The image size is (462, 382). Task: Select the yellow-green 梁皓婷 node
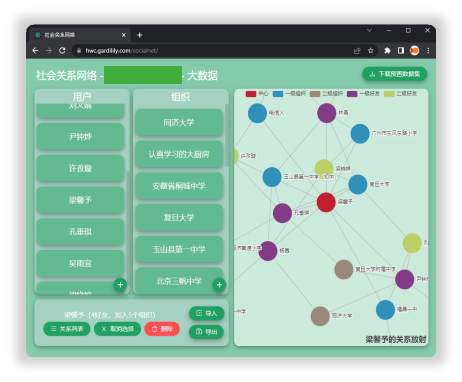(324, 168)
